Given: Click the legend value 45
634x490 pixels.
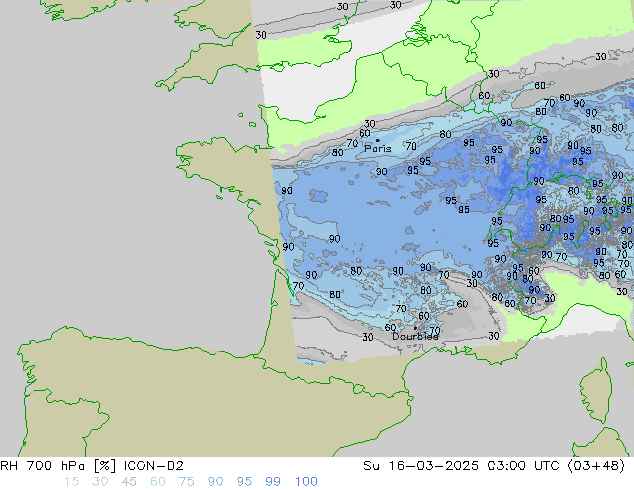Looking at the screenshot, I should pyautogui.click(x=129, y=482).
